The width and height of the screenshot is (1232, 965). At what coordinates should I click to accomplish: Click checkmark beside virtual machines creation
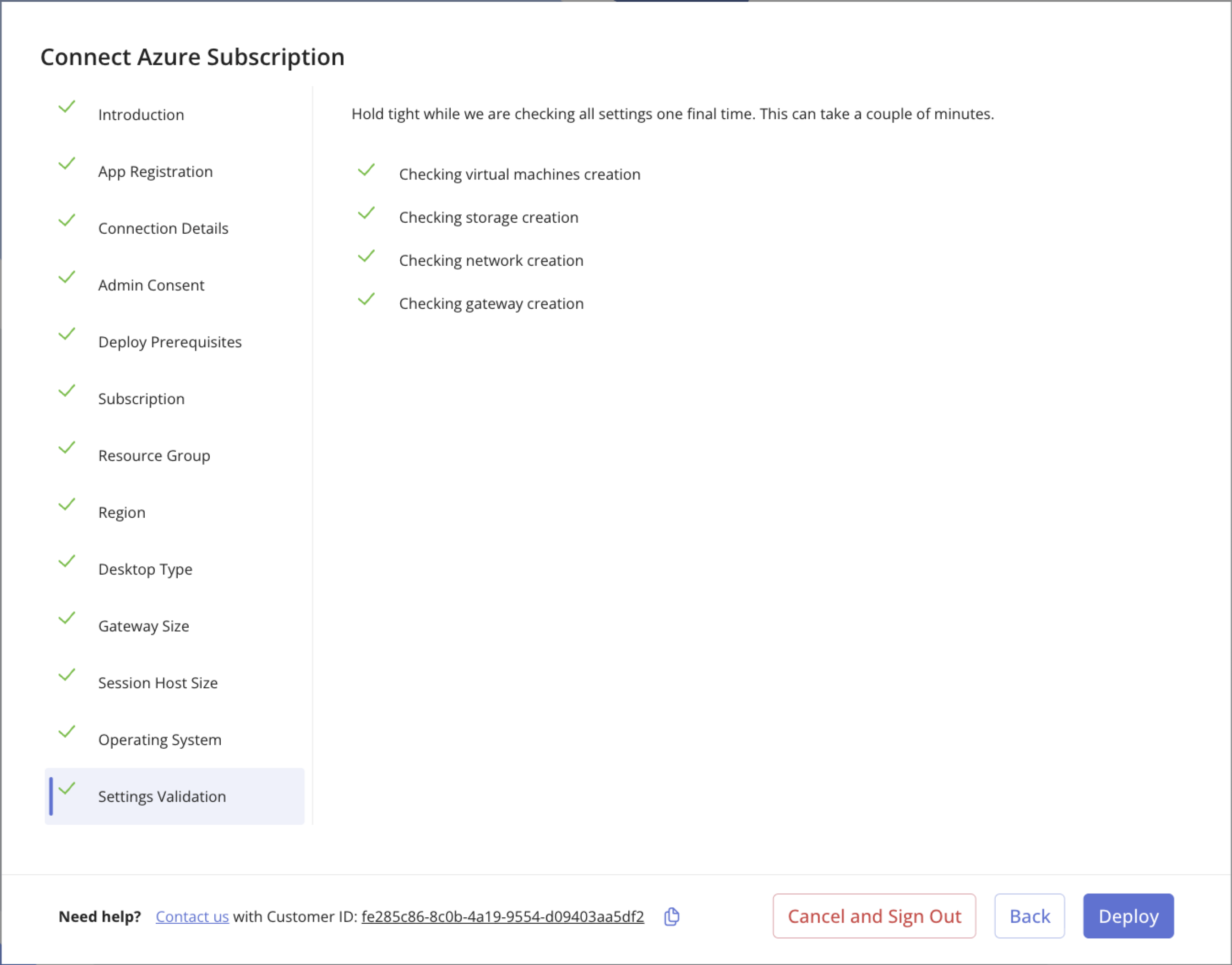[366, 170]
